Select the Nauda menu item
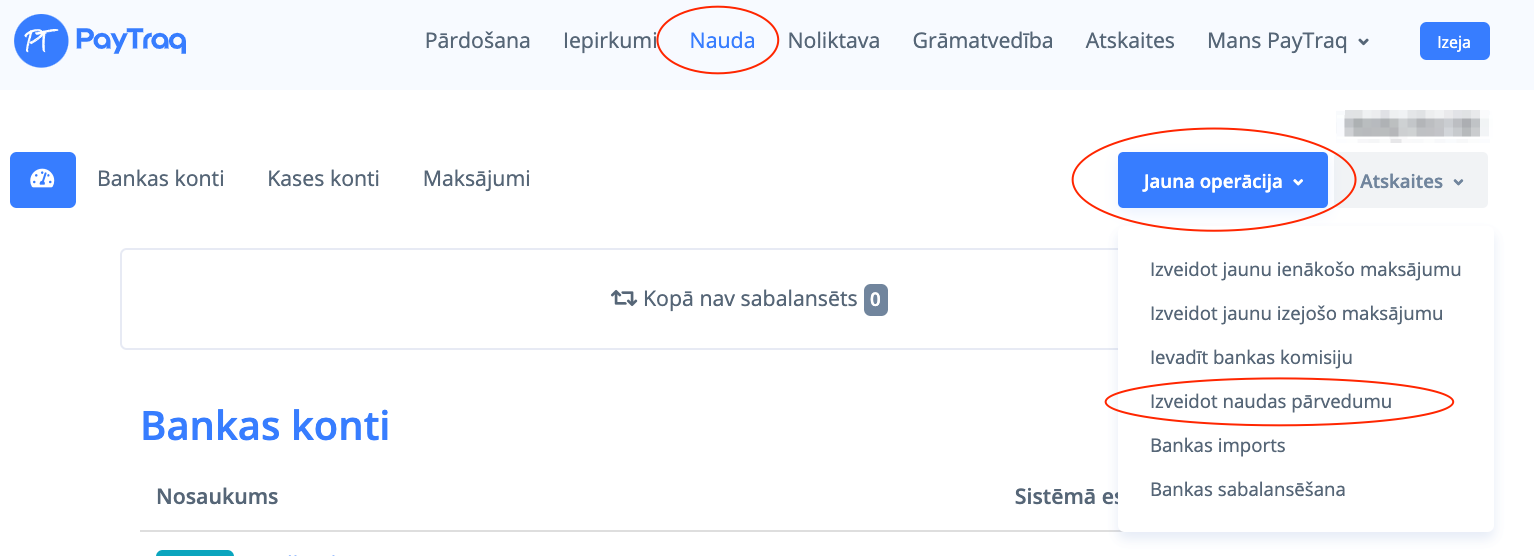Image resolution: width=1534 pixels, height=556 pixels. (x=722, y=41)
